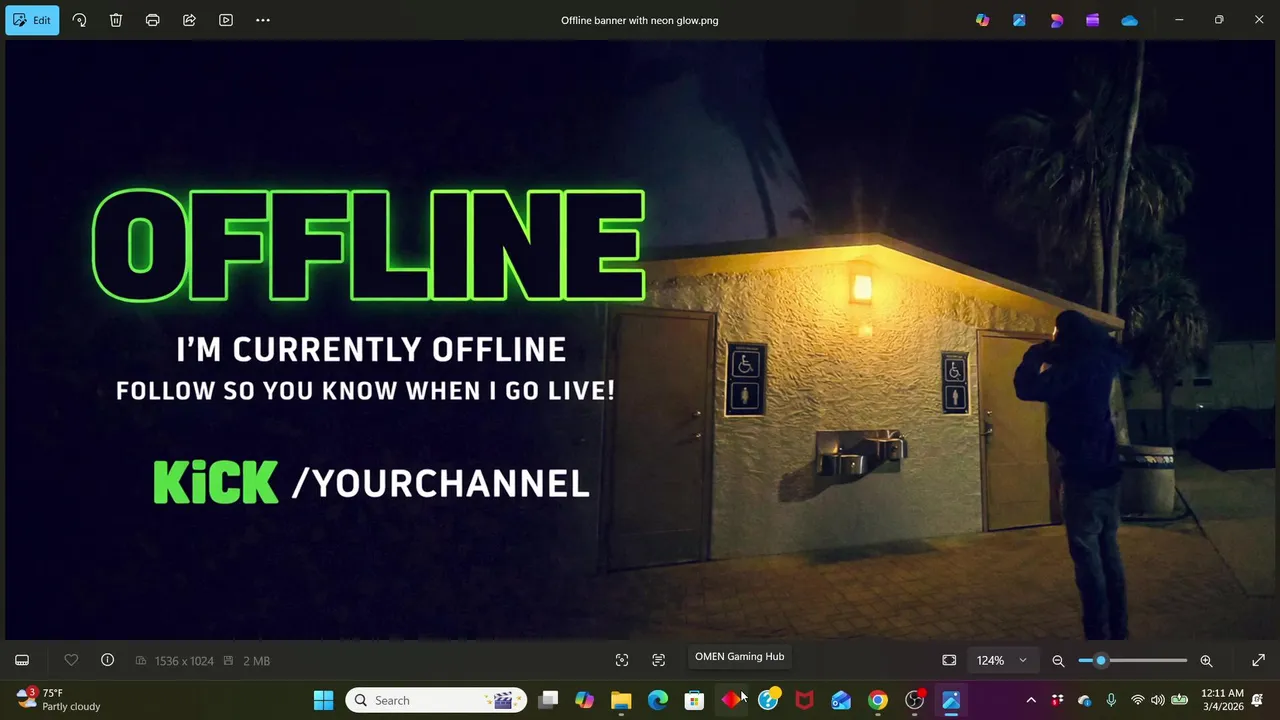Open Microsoft Store from the taskbar
Screen dimensions: 1280x720
tap(694, 700)
